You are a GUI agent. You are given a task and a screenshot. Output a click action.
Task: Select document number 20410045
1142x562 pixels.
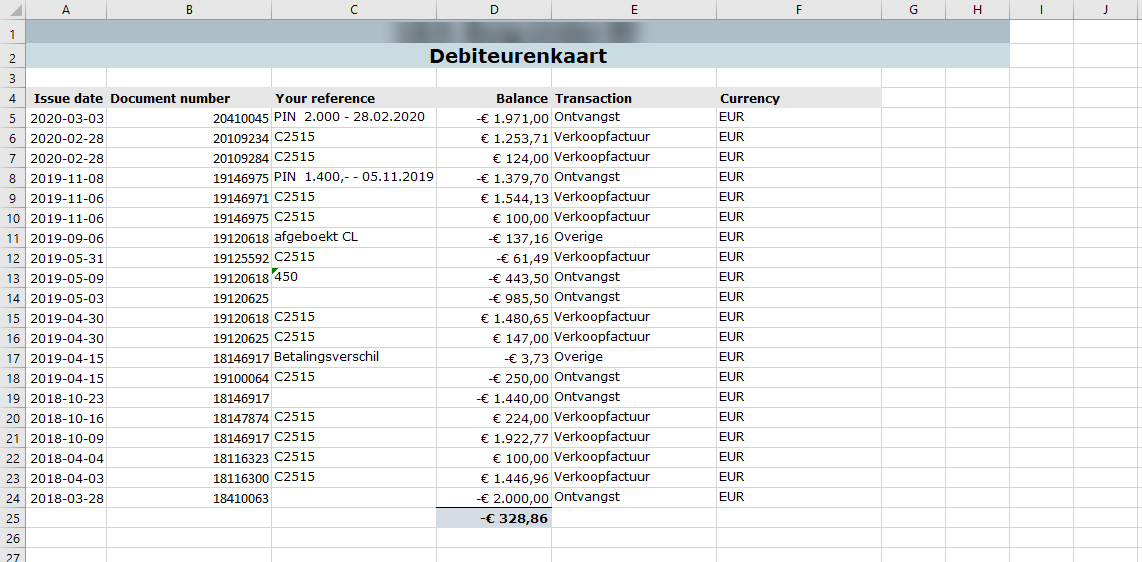[189, 118]
